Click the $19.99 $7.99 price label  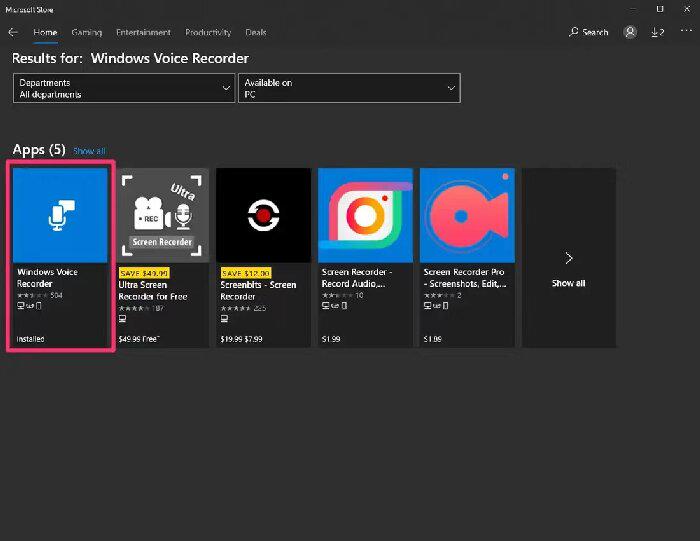click(x=241, y=339)
